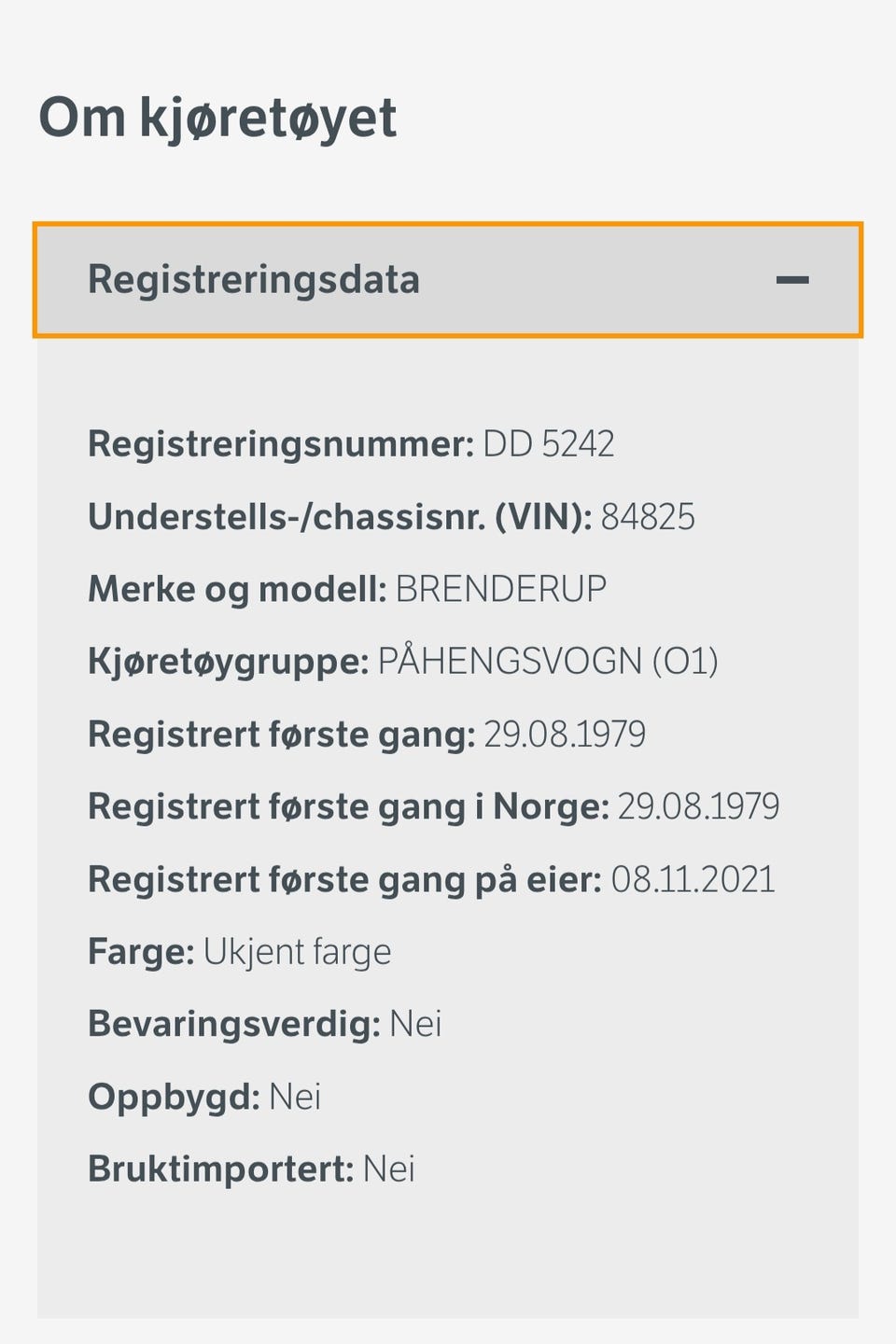
Task: Click the "Merke og modell" label
Action: pos(237,590)
